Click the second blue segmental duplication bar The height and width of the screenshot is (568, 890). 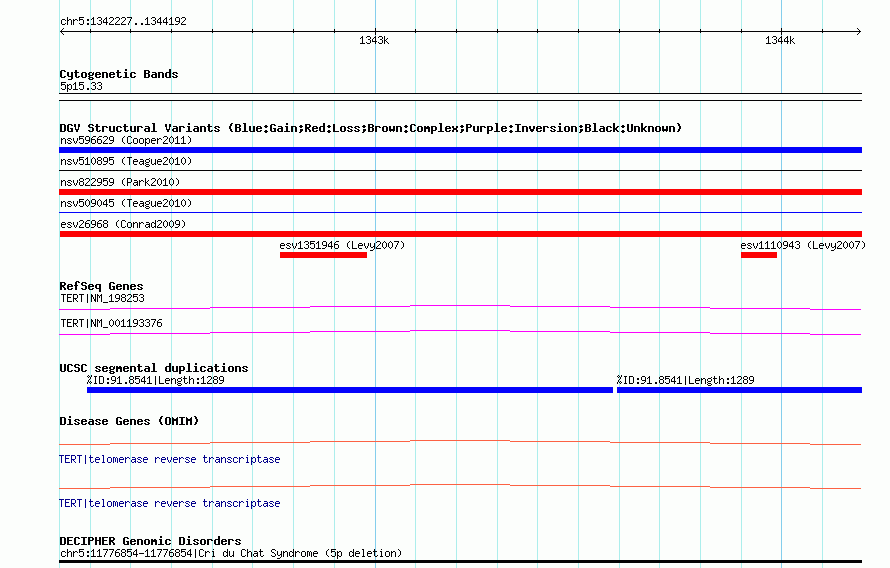pos(740,390)
